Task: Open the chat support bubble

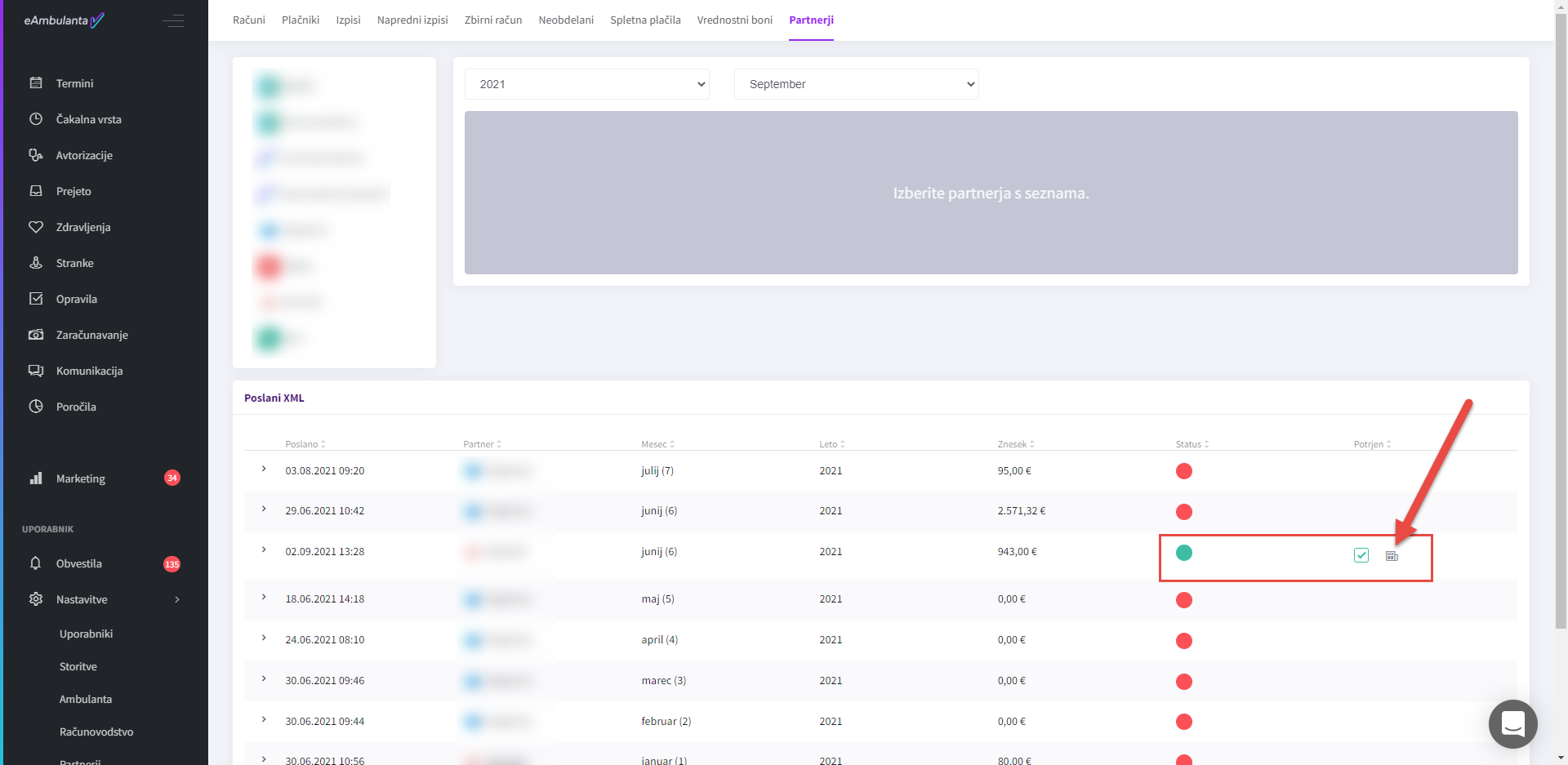Action: (1512, 723)
